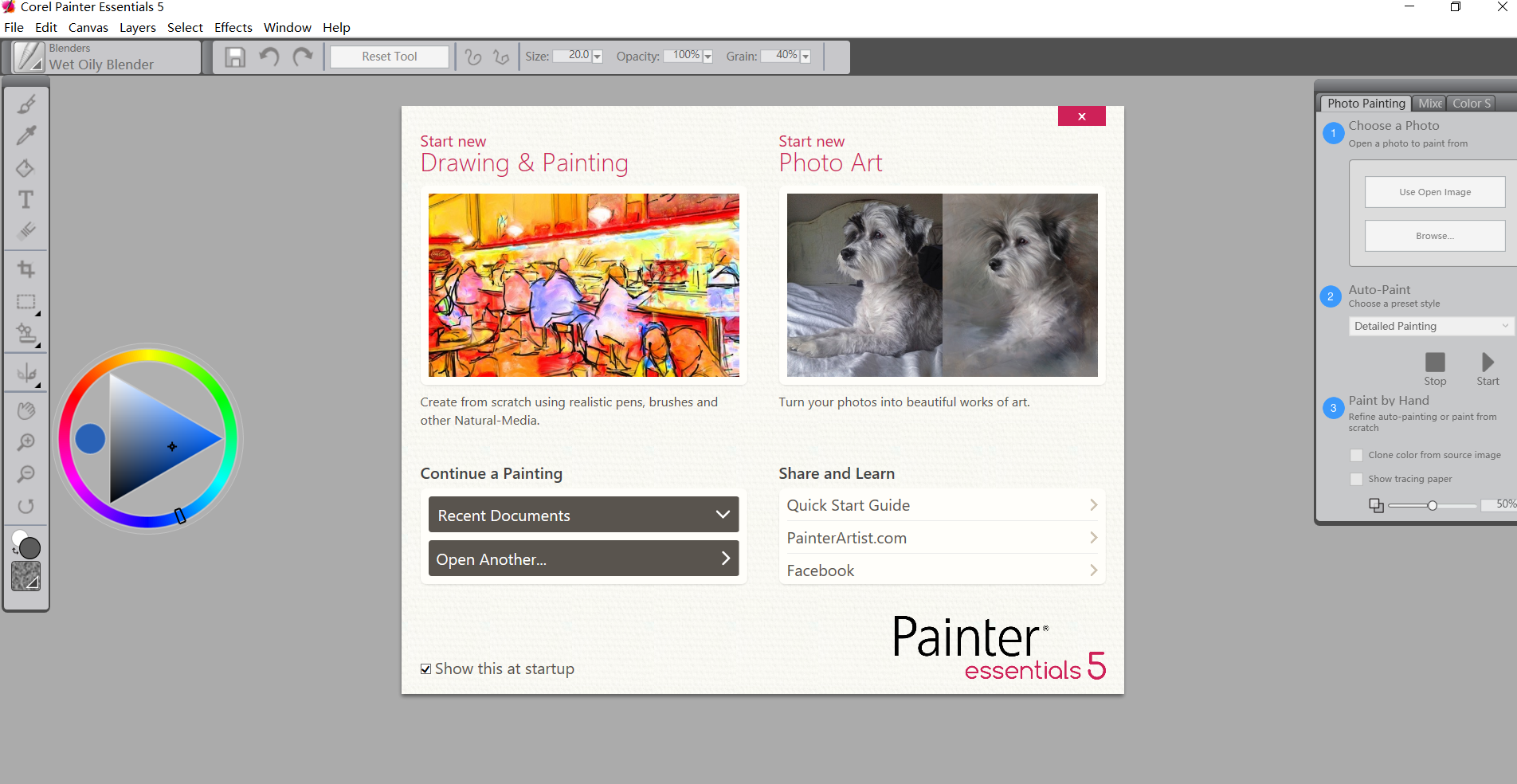The width and height of the screenshot is (1517, 784).
Task: Open the Opacity slider dropdown arrow
Action: [x=708, y=57]
